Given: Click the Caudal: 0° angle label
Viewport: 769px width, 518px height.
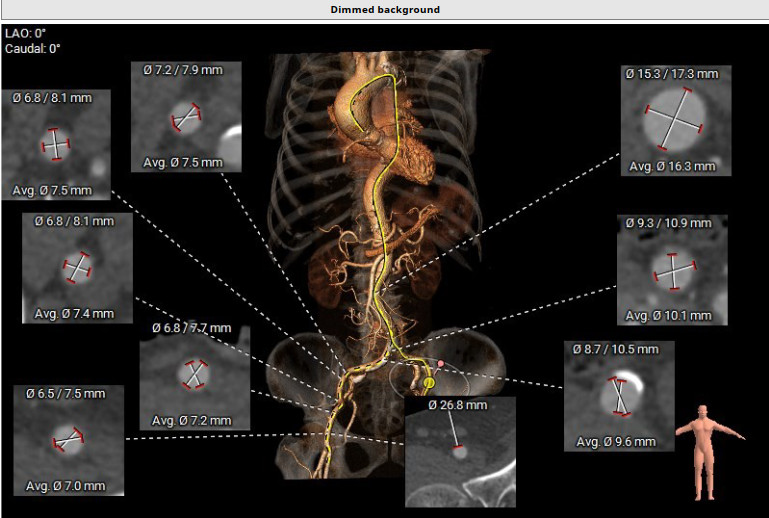Looking at the screenshot, I should [34, 47].
